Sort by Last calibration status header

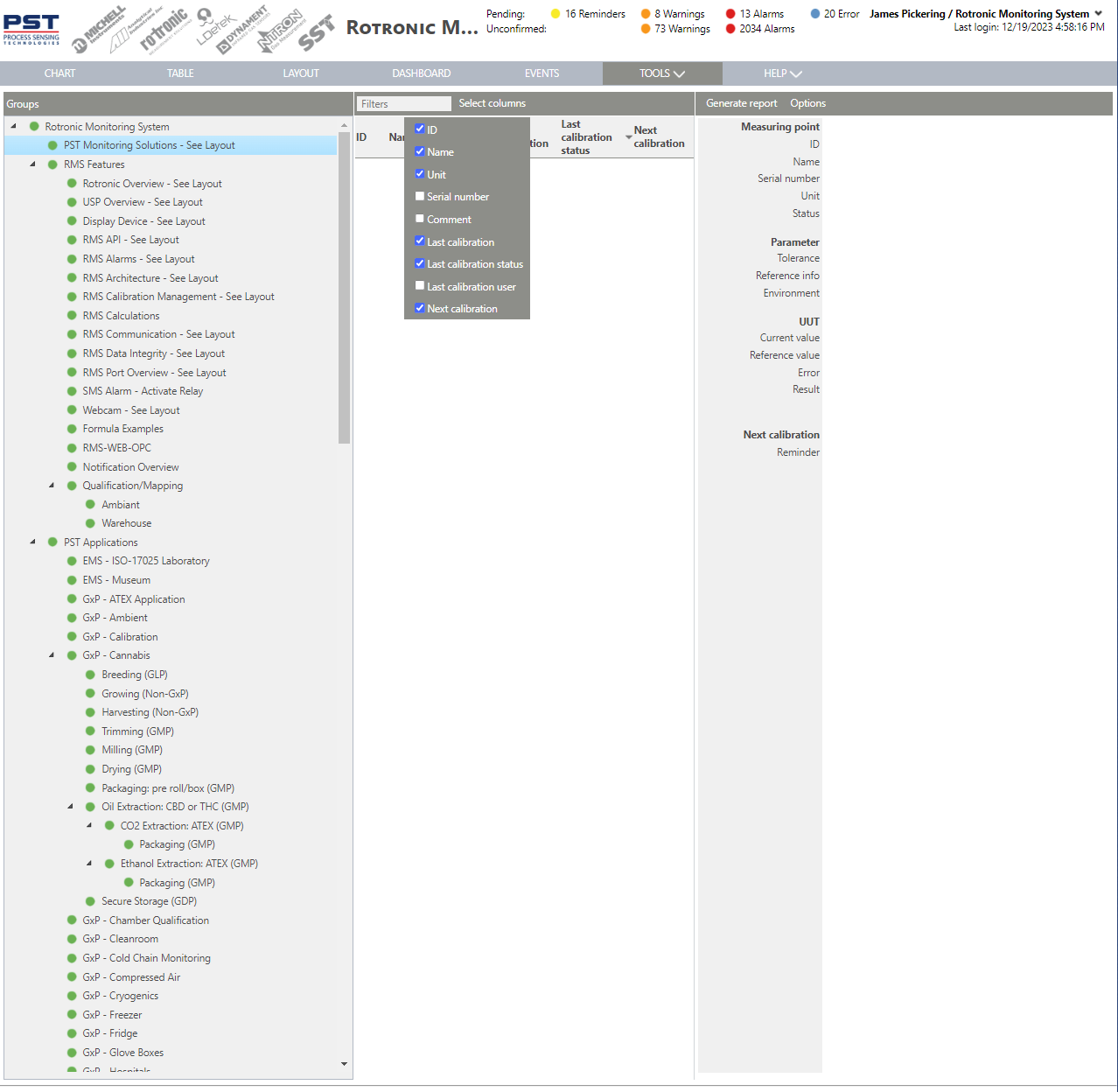point(586,137)
